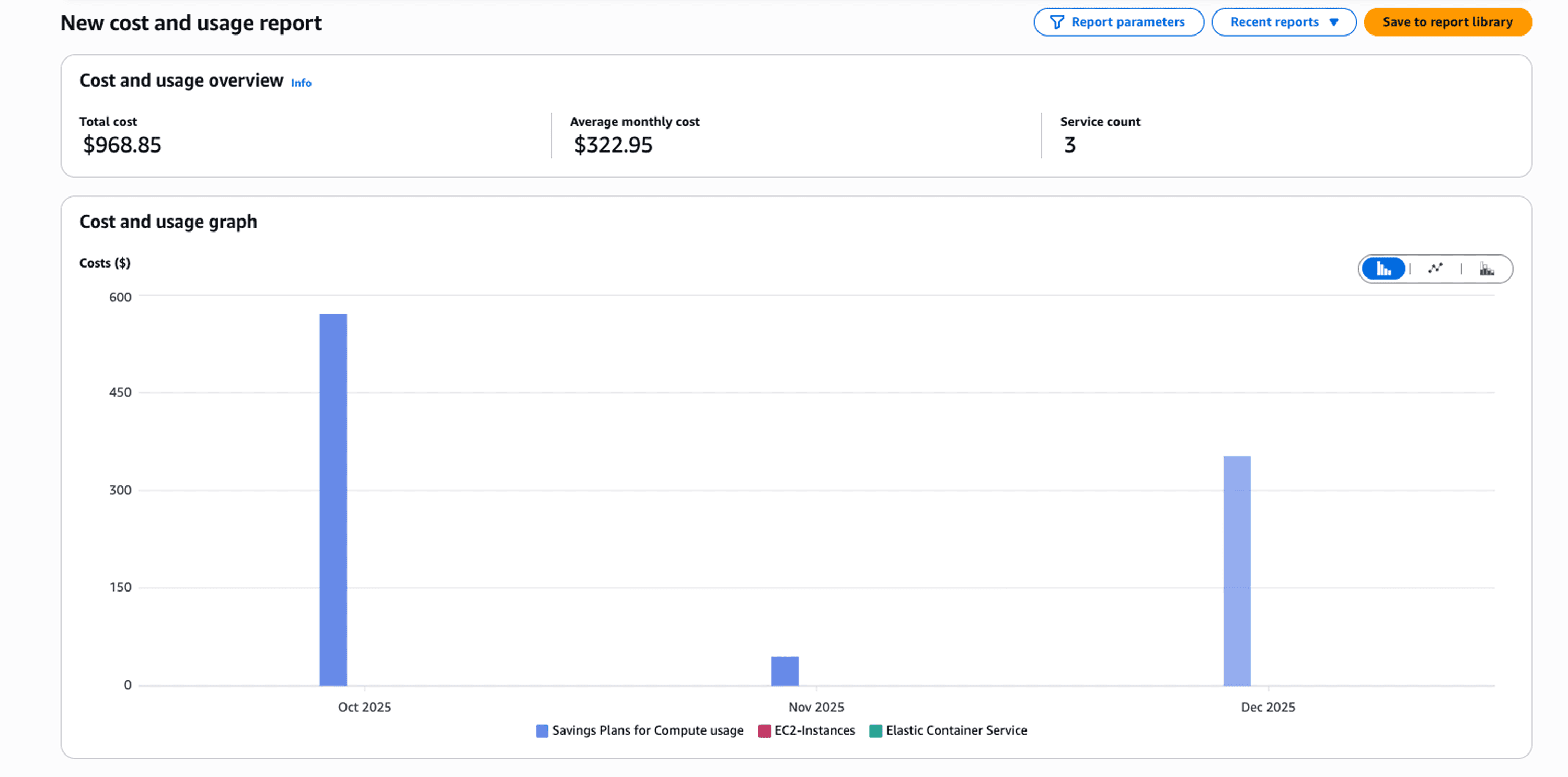Click the filter funnel icon
Viewport: 1568px width, 777px height.
(x=1057, y=22)
